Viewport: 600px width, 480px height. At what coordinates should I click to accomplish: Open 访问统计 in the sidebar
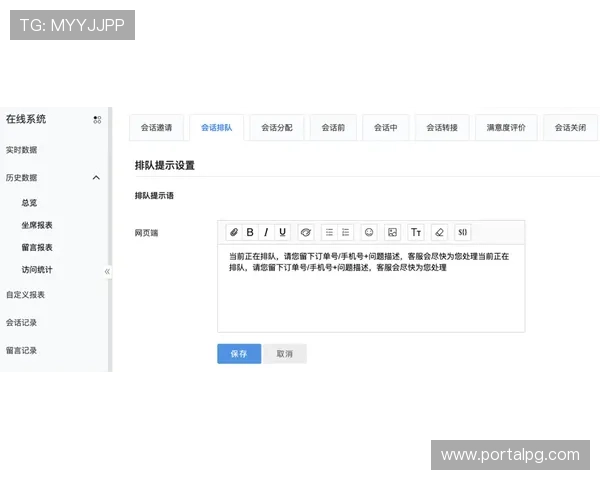[x=37, y=269]
